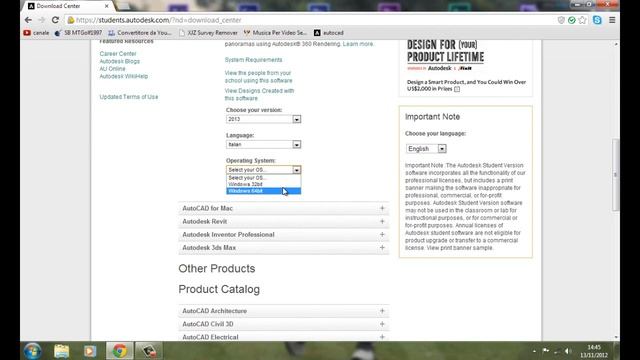Bookmark page with star icon
This screenshot has width=640, height=360.
(x=582, y=20)
